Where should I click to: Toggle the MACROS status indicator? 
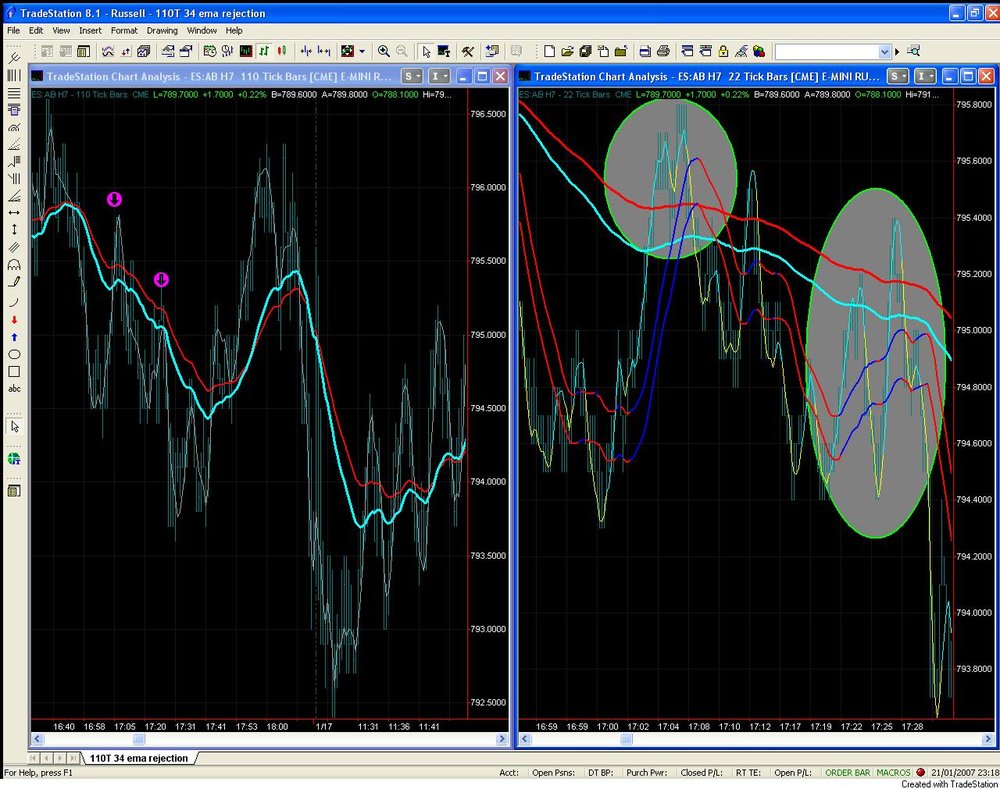click(x=893, y=772)
